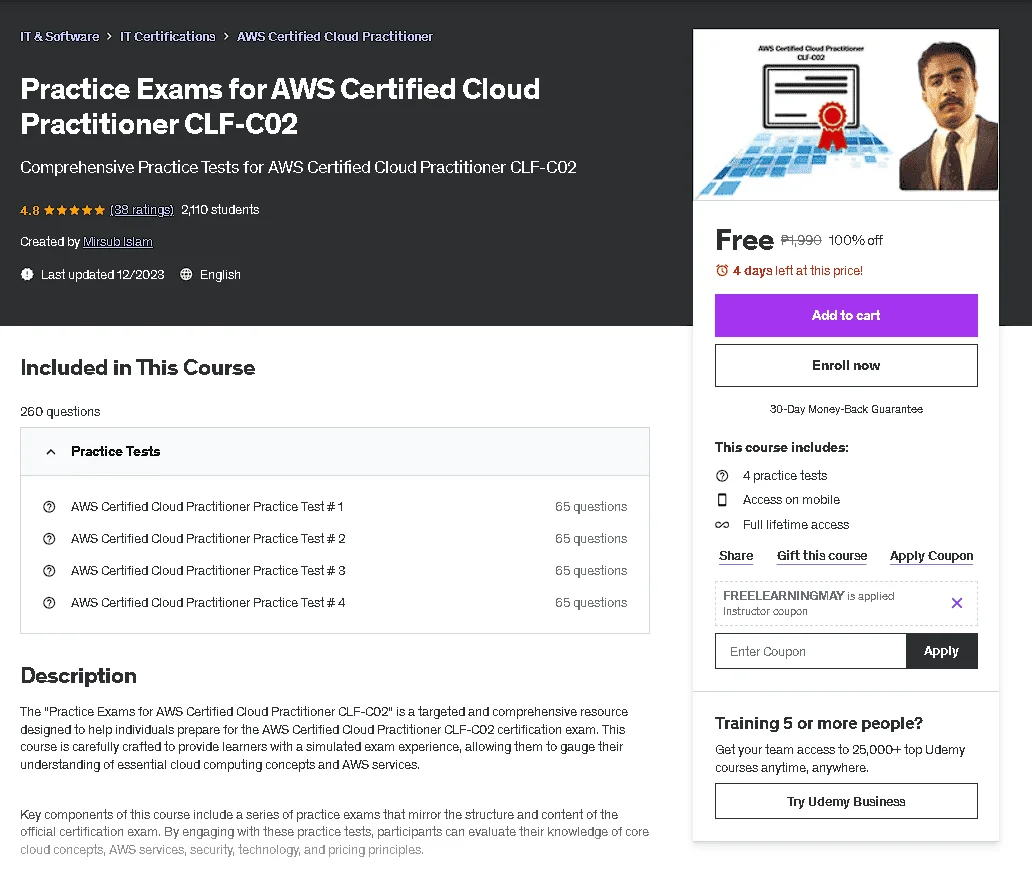Click 30-Day Money-Back Guarantee text
Screen dimensions: 1032x890
846,409
